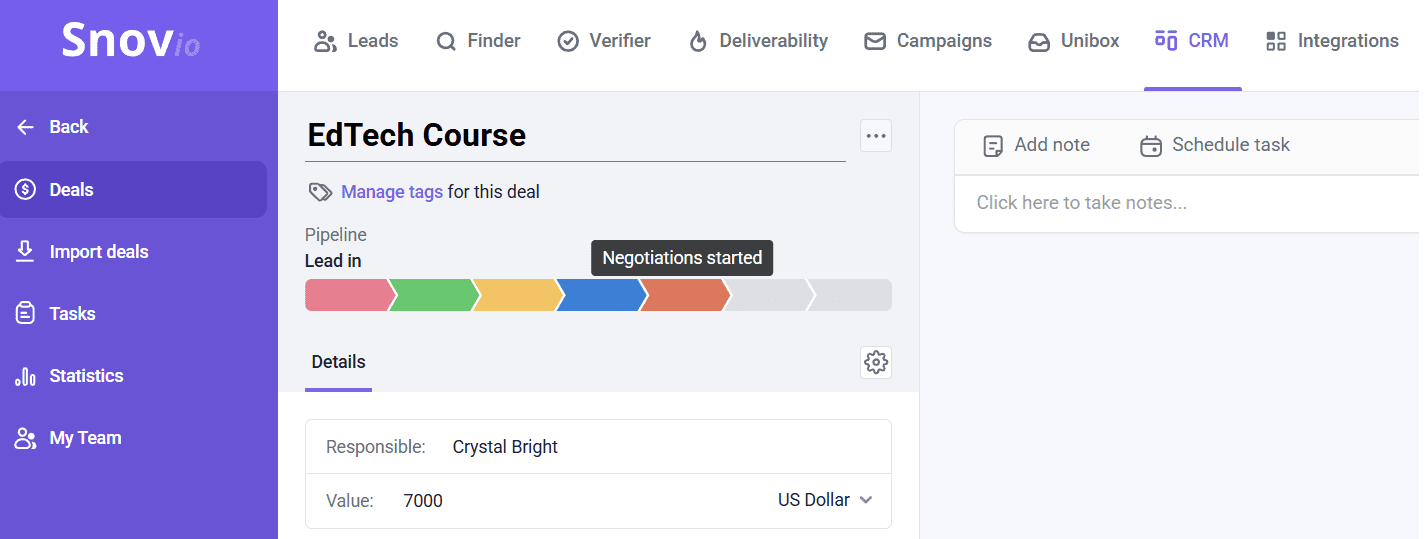This screenshot has width=1425, height=539.
Task: Open Integrations from the top navigation
Action: 1332,41
